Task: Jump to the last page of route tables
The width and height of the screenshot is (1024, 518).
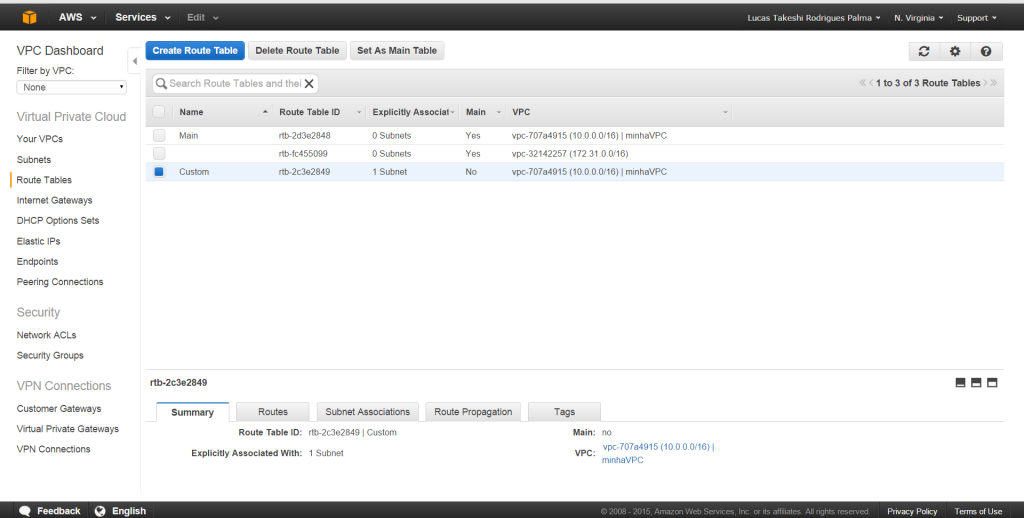Action: (x=993, y=83)
